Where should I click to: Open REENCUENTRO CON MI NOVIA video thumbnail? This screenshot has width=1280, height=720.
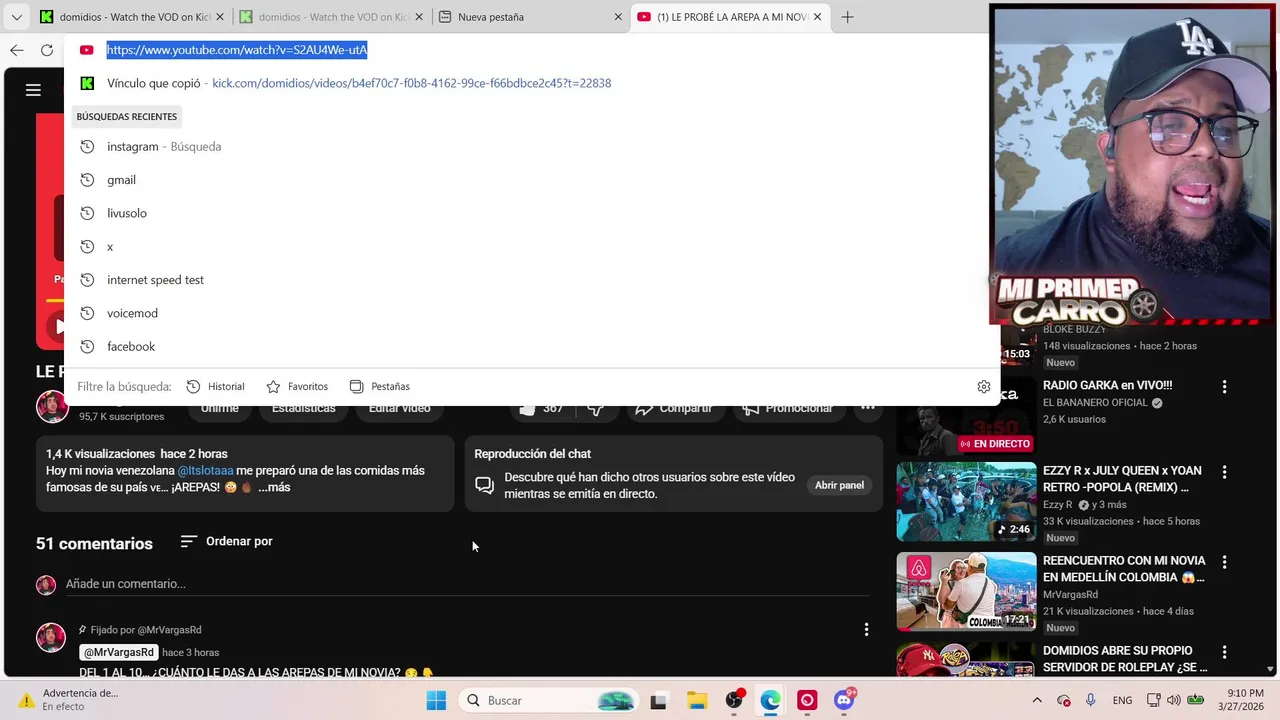click(966, 591)
